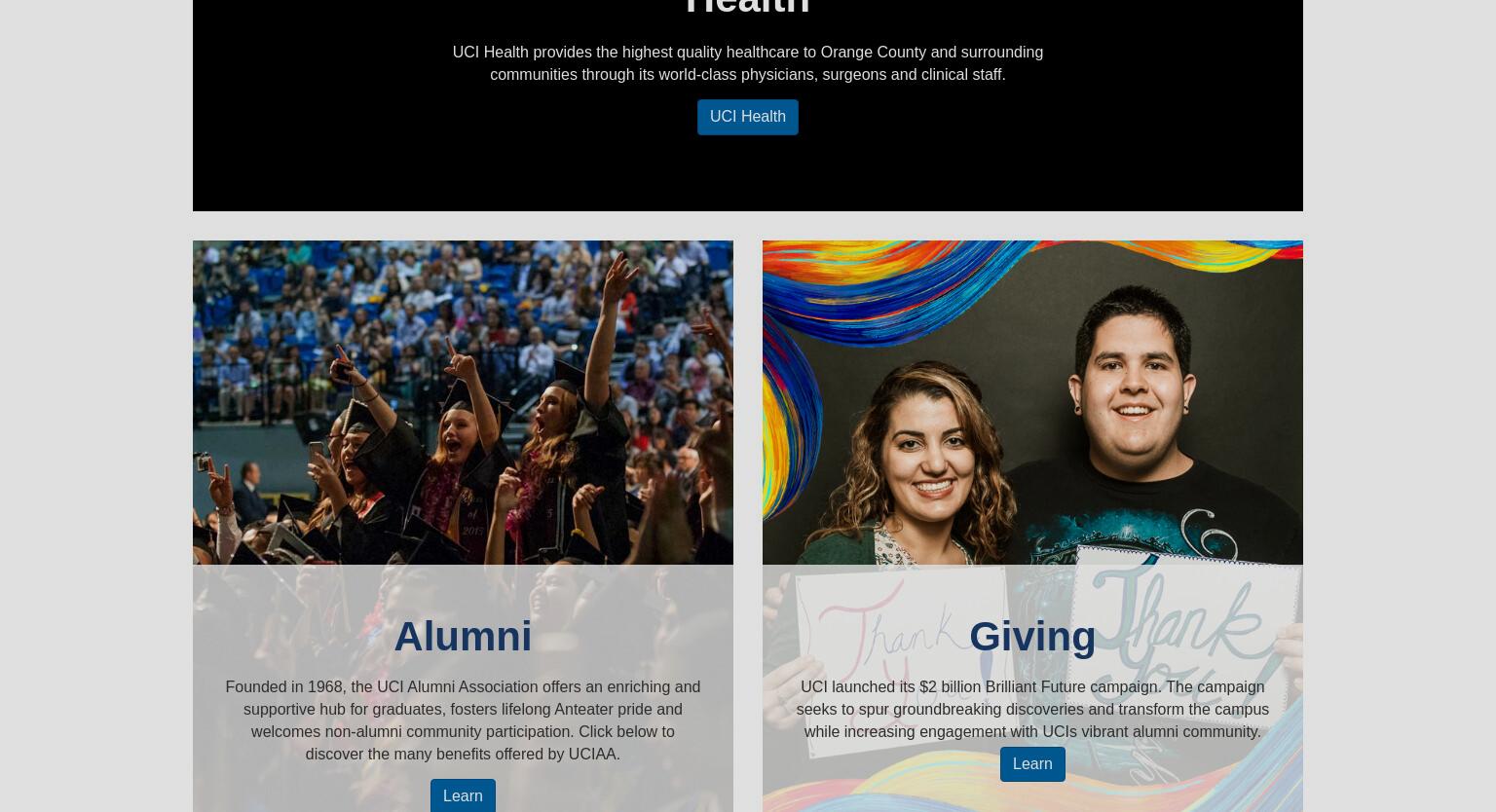Screen dimensions: 1496x812
Task: Click the UCI Health button
Action: [x=747, y=117]
